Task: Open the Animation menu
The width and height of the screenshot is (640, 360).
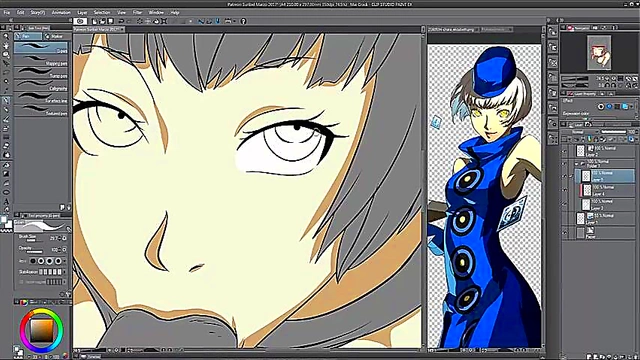Action: [61, 13]
